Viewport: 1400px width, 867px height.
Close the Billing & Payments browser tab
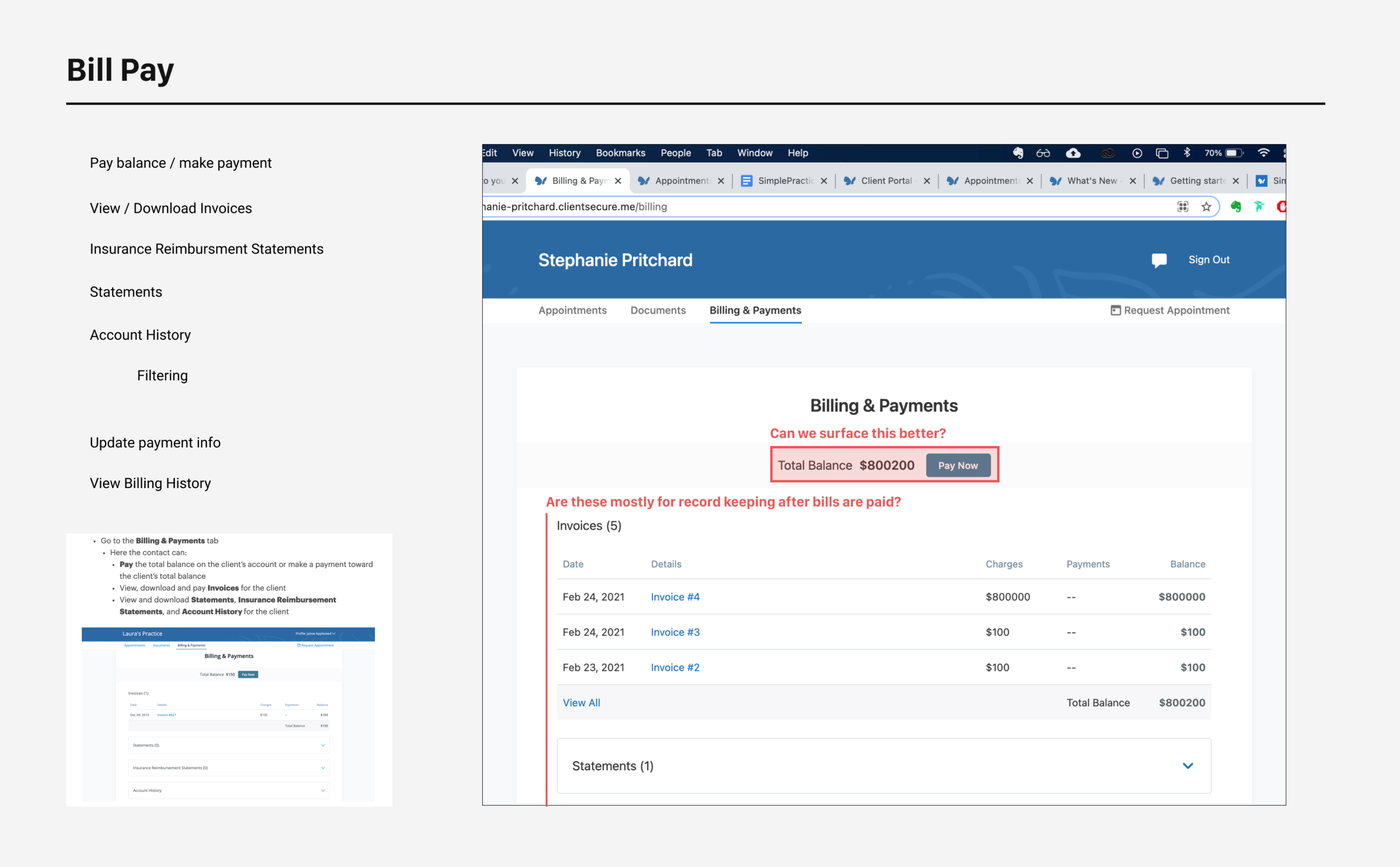(617, 181)
